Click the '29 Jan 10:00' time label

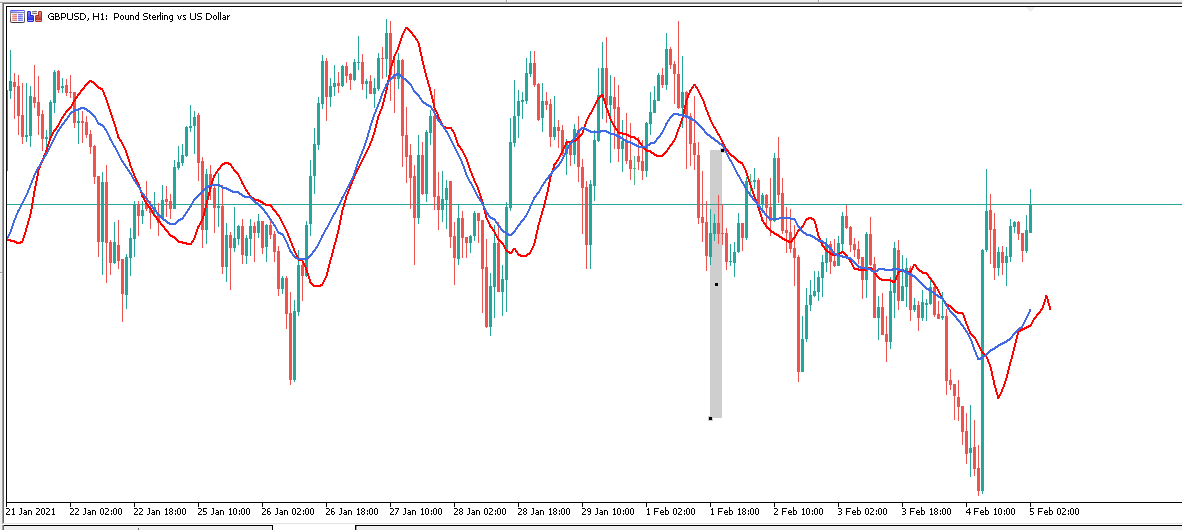click(x=608, y=511)
